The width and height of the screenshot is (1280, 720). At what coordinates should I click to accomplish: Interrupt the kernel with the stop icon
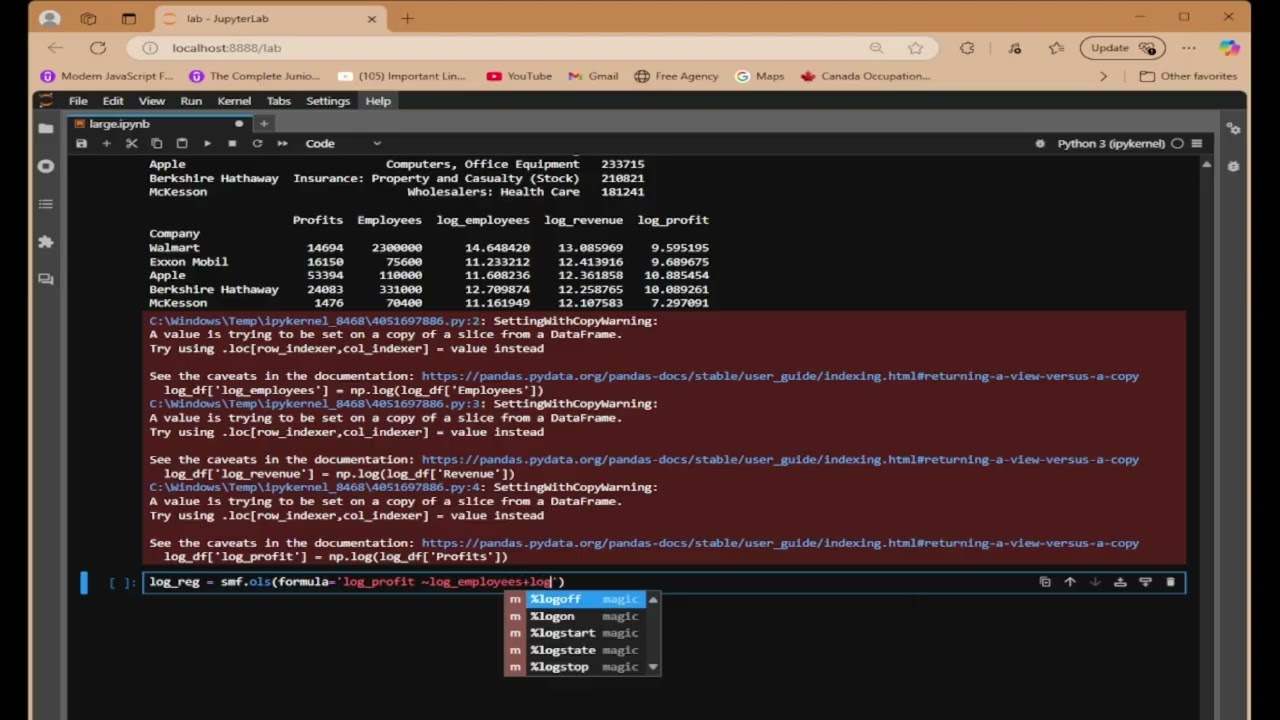[232, 143]
